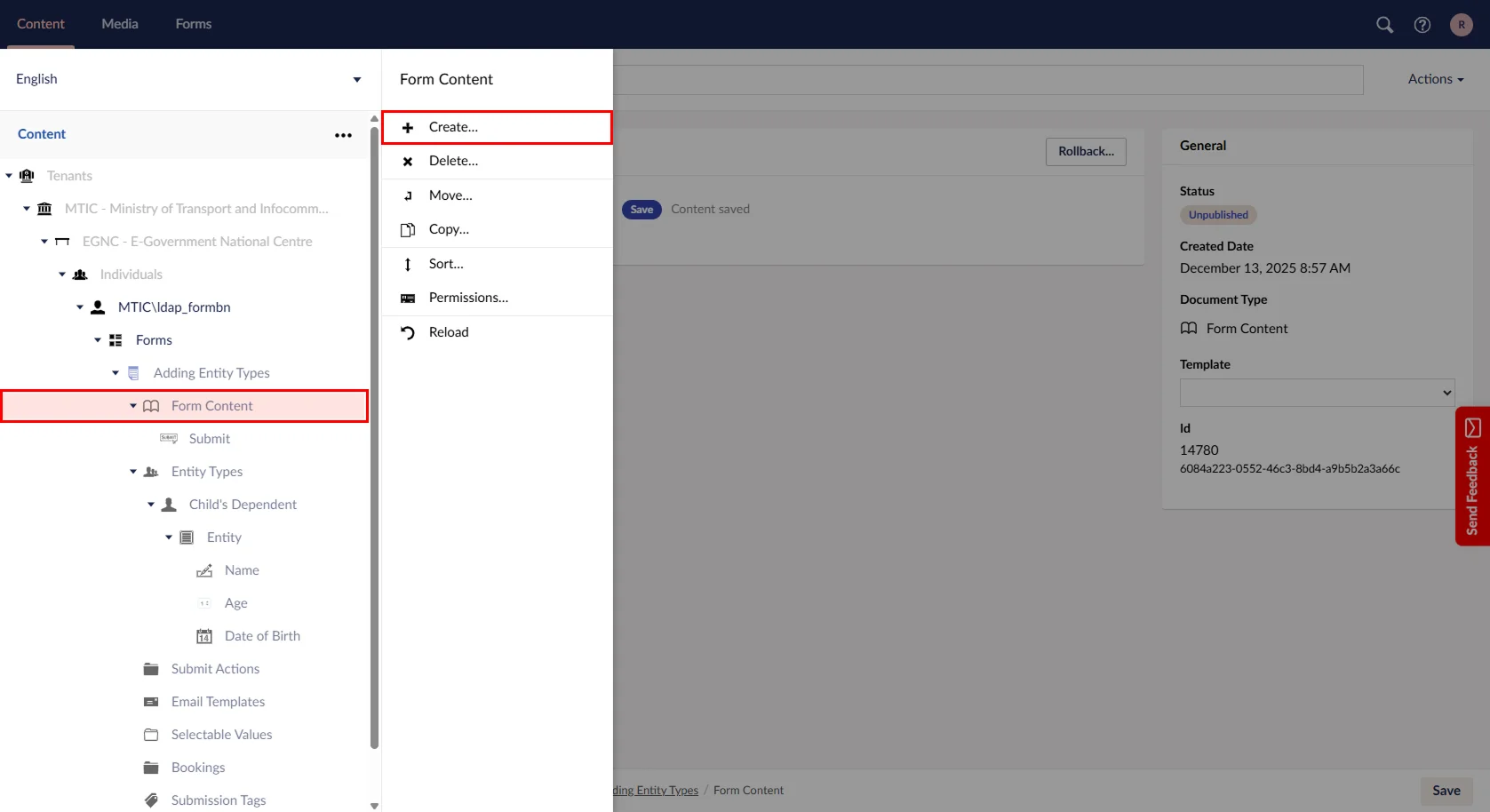Switch to the Media tab
Screen dimensions: 1490x812
[x=120, y=24]
